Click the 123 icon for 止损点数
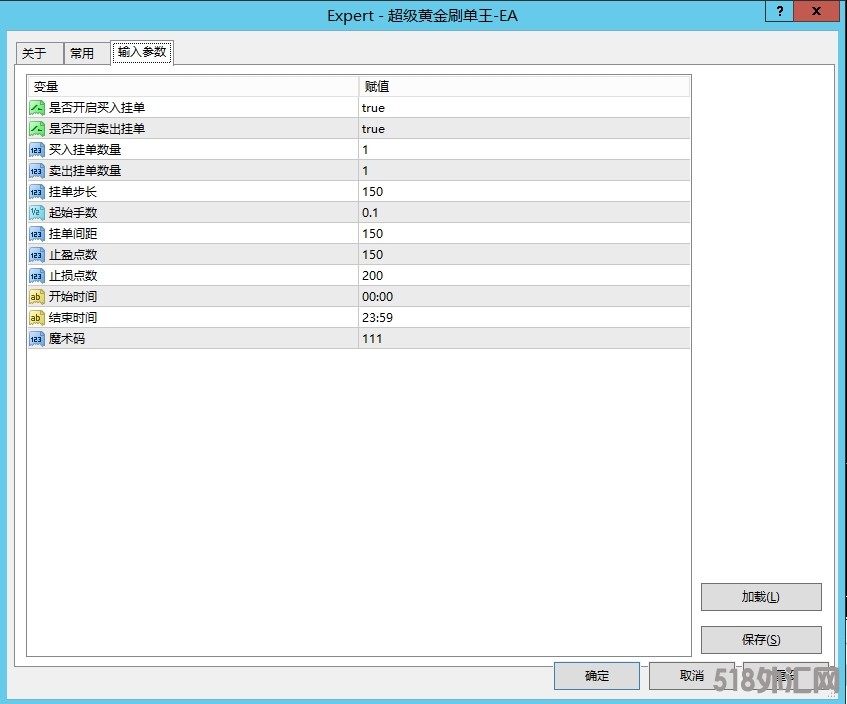 click(x=37, y=275)
